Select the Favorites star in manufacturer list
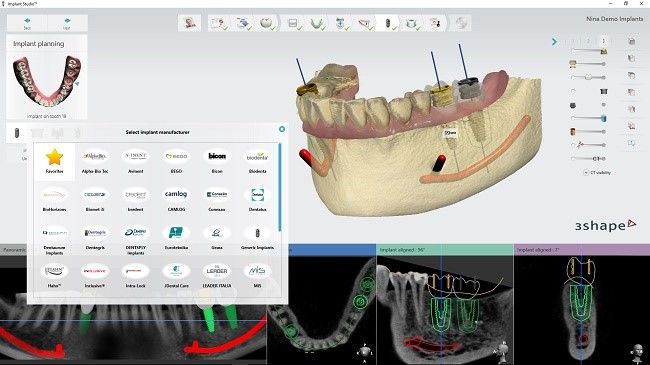Viewport: 650px width, 365px height. 54,161
